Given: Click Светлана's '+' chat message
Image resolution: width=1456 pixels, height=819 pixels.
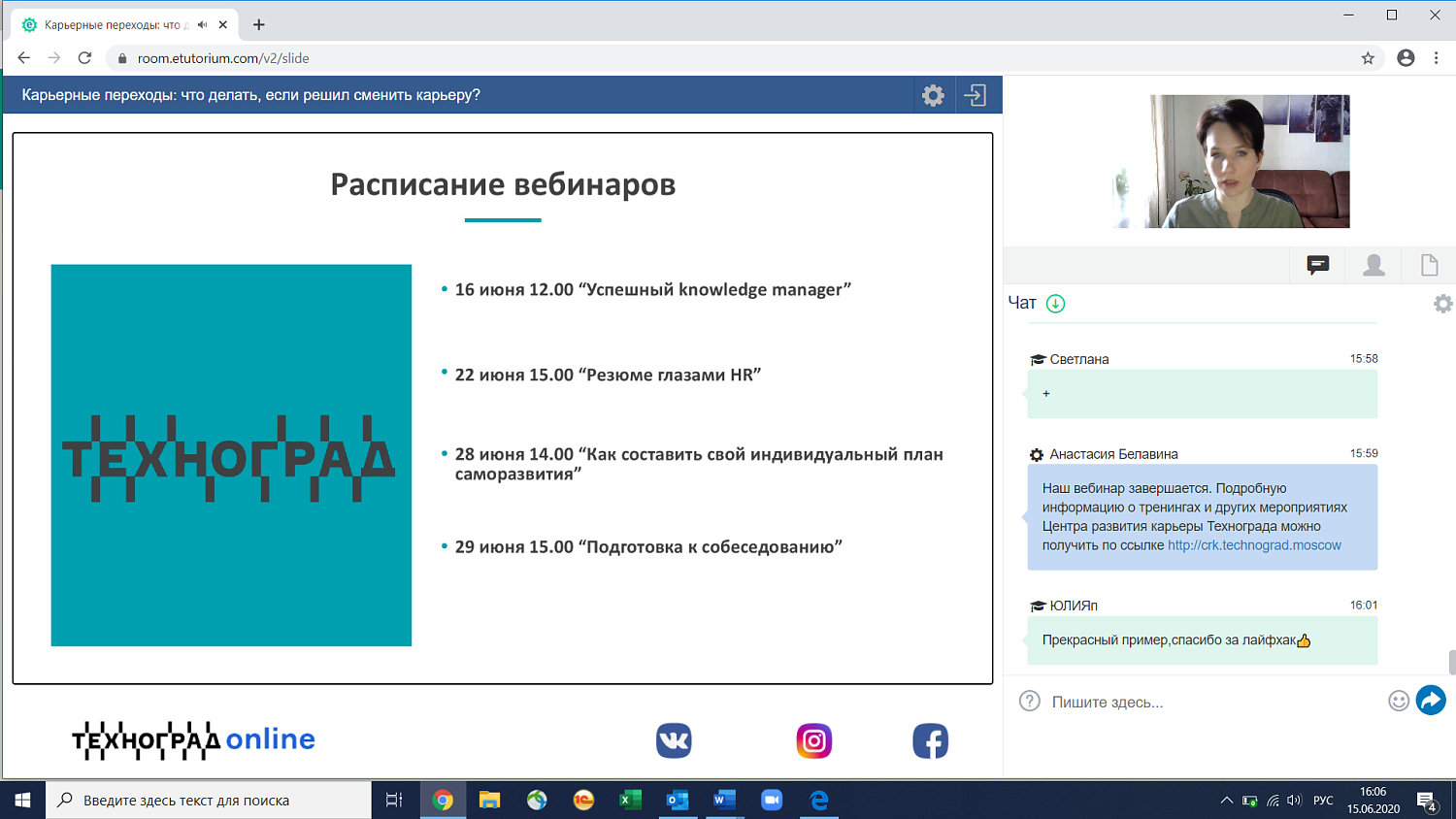Looking at the screenshot, I should (x=1203, y=394).
